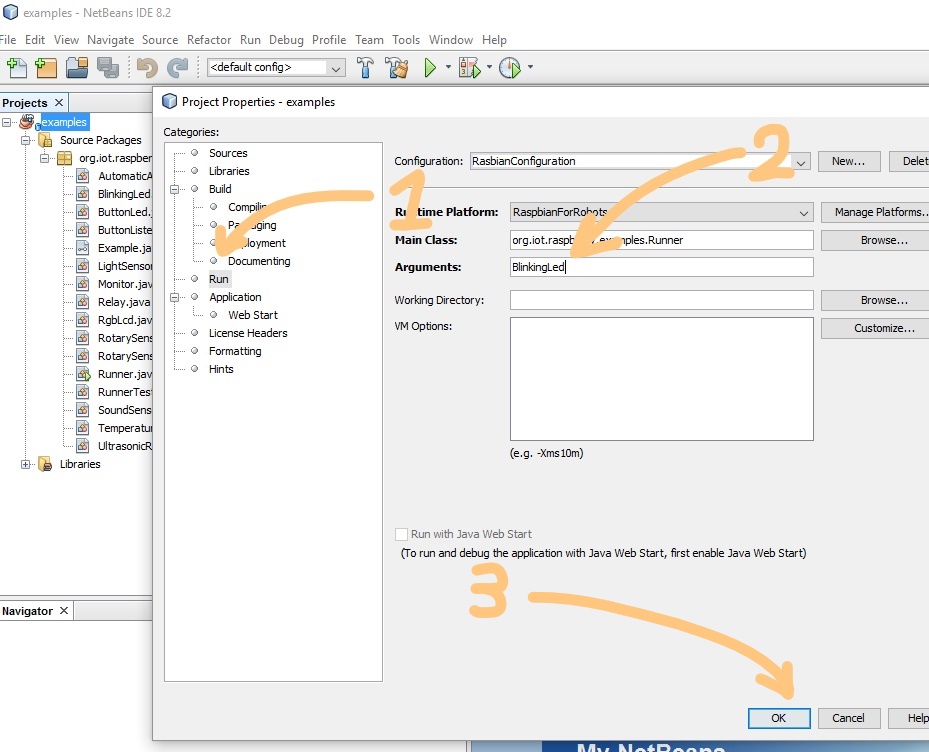Select the Formatting category
The image size is (929, 752).
point(235,351)
